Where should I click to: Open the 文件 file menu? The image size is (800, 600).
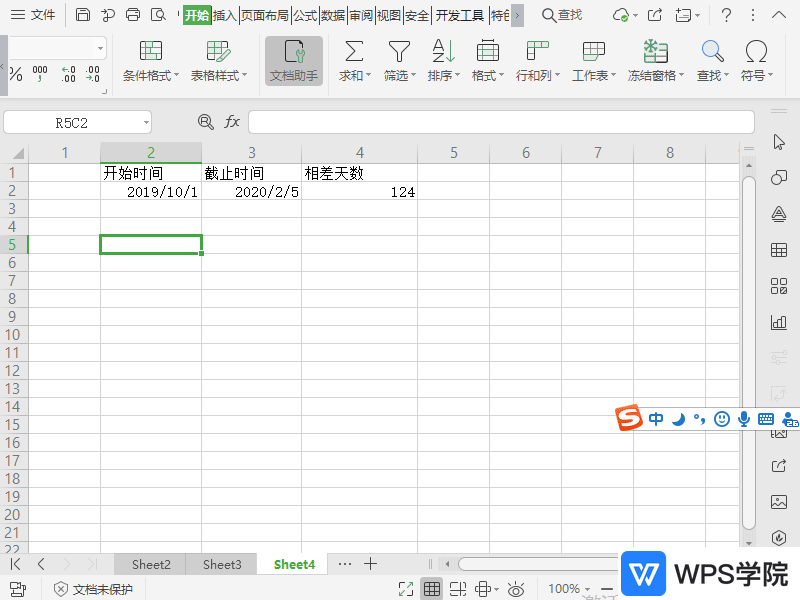coord(33,15)
